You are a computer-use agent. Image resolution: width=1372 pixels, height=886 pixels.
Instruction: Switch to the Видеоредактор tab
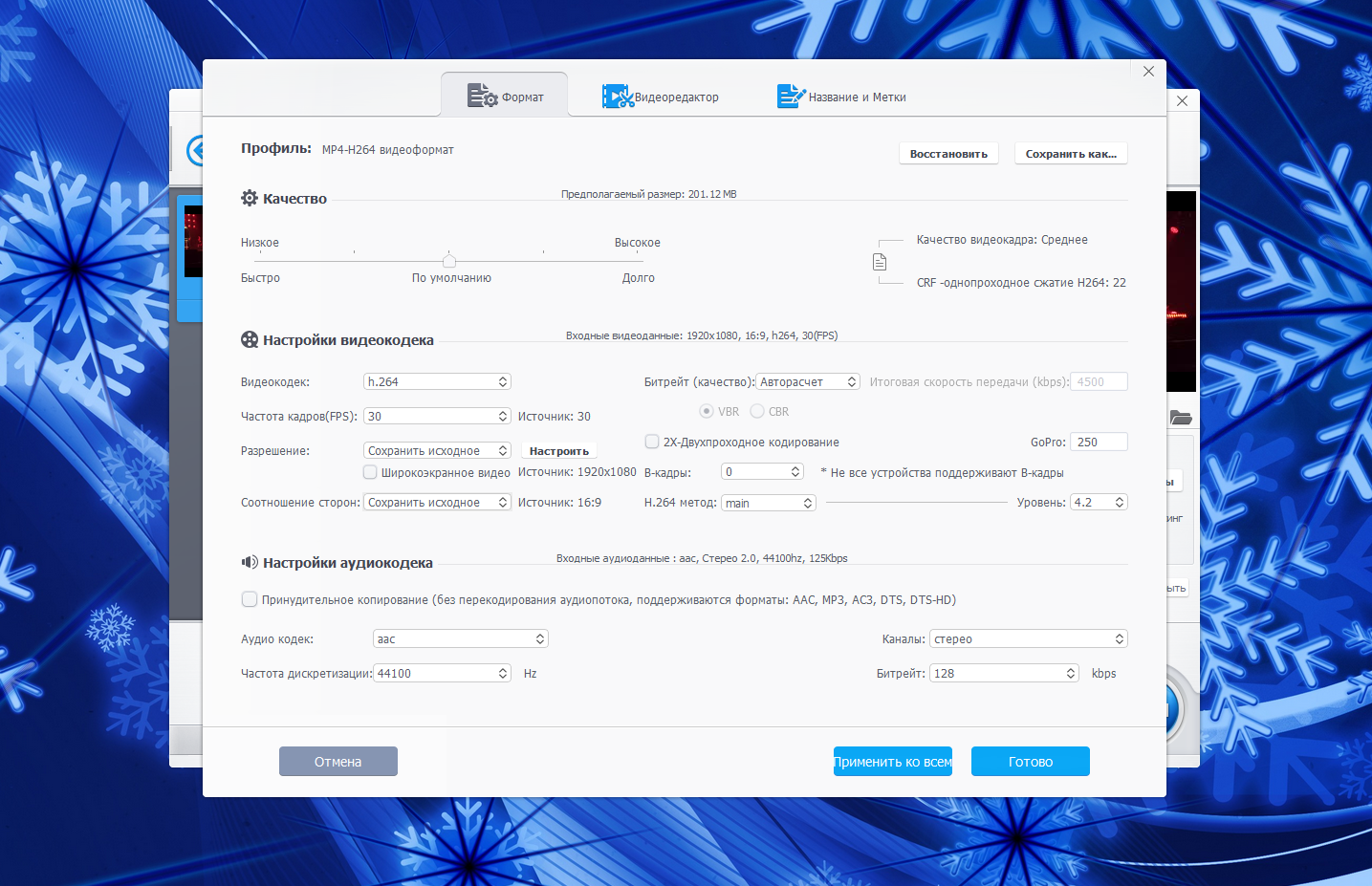(x=676, y=97)
